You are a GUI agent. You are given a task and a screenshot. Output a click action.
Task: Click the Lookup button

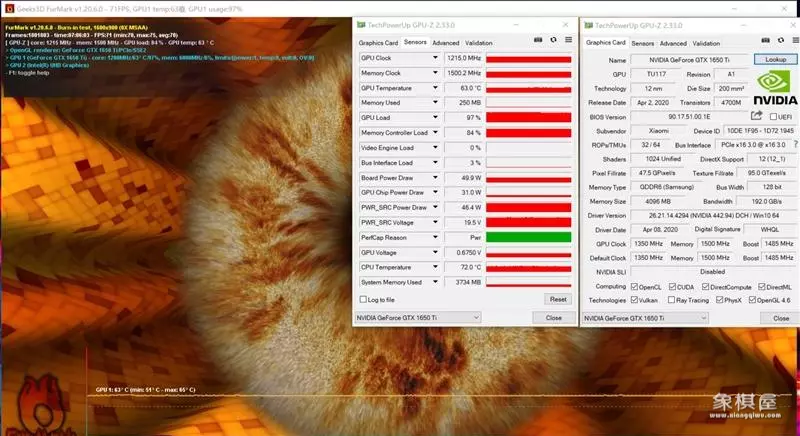pos(774,60)
